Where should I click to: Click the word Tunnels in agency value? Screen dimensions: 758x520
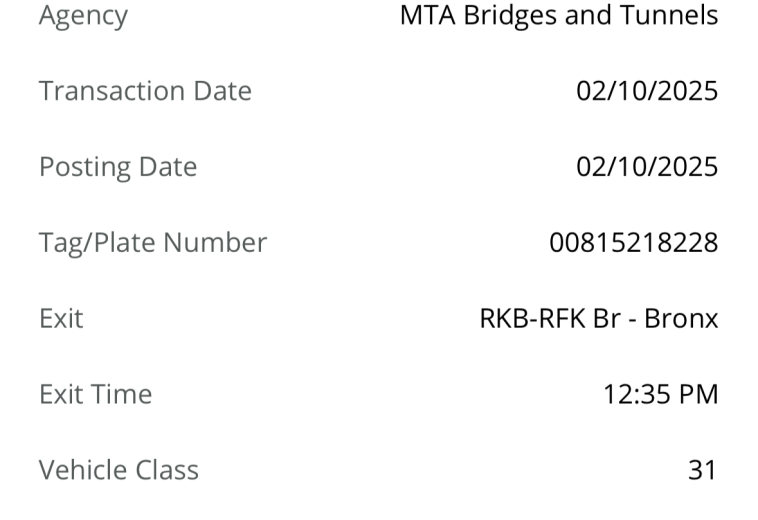[669, 15]
